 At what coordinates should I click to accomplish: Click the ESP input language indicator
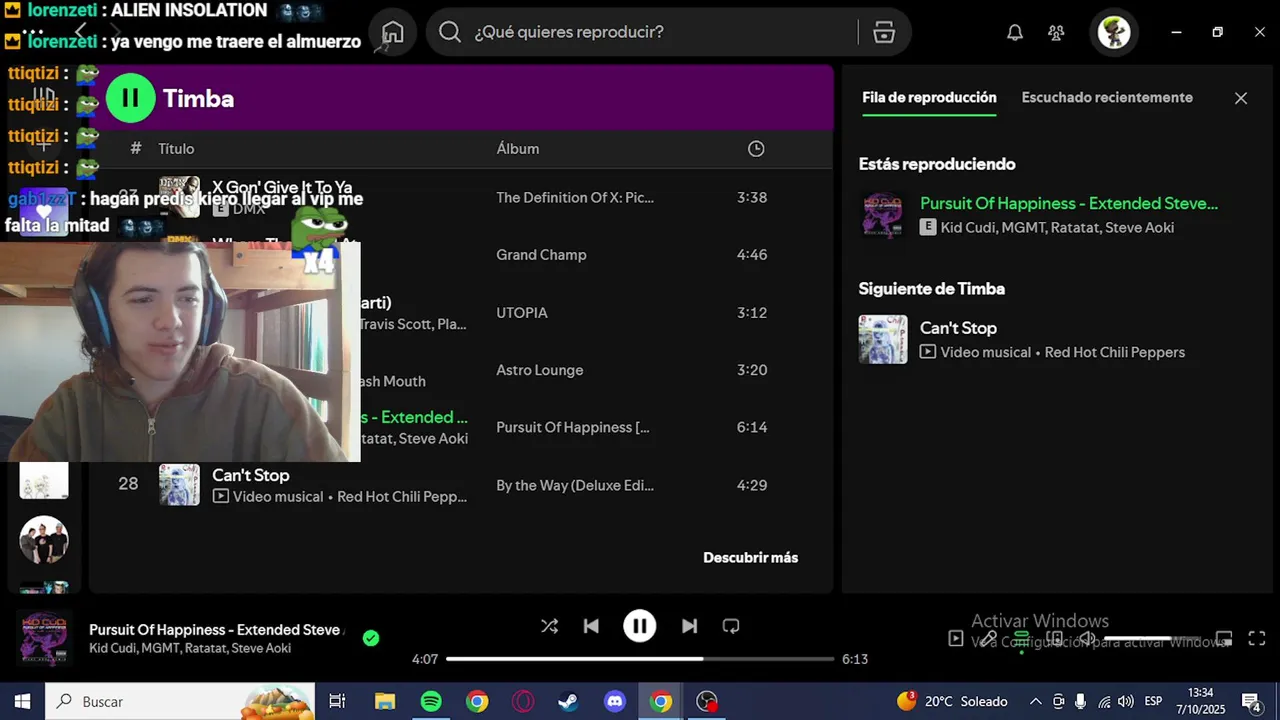[1153, 702]
